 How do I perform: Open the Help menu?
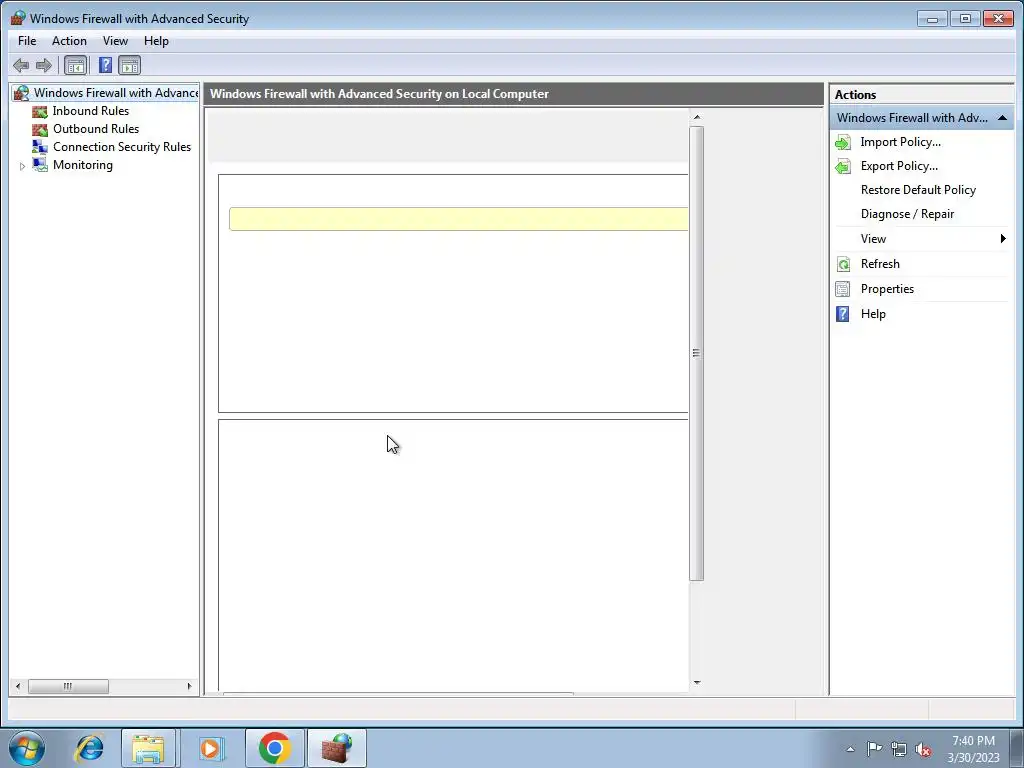click(x=156, y=40)
